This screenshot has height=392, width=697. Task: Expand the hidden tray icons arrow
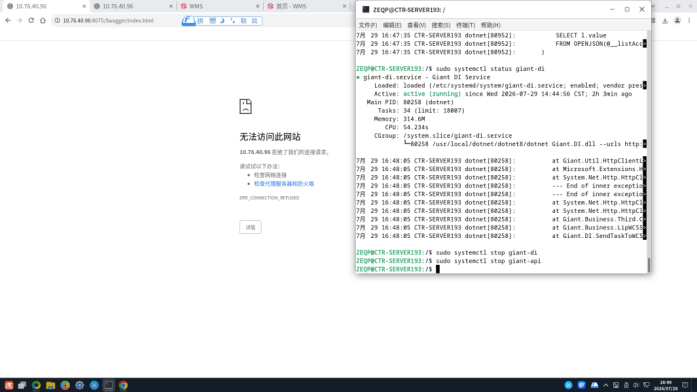606,385
